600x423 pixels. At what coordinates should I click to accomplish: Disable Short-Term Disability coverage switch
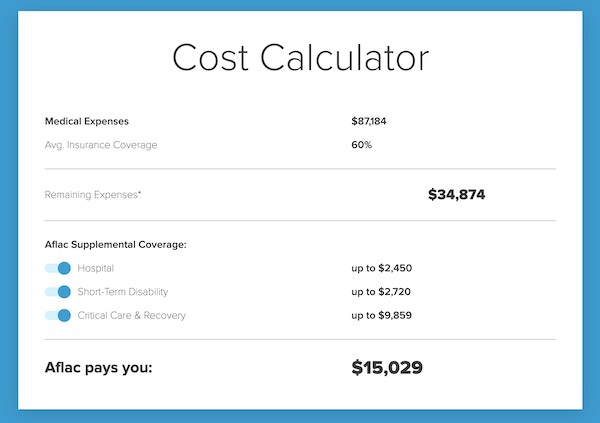(58, 292)
